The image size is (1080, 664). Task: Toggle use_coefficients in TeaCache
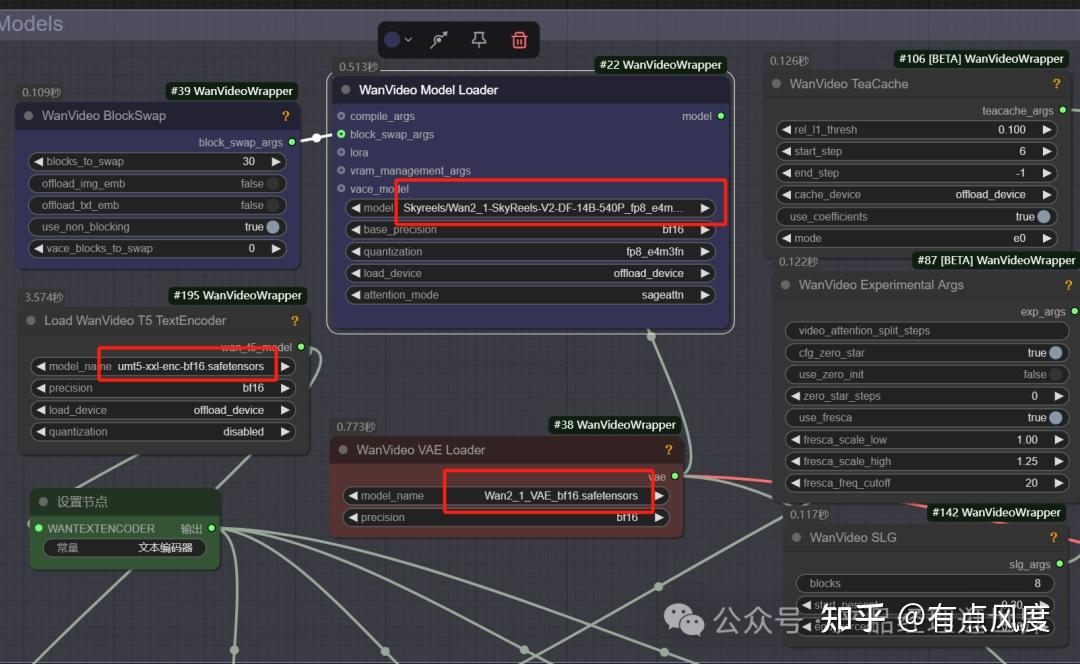point(1044,216)
